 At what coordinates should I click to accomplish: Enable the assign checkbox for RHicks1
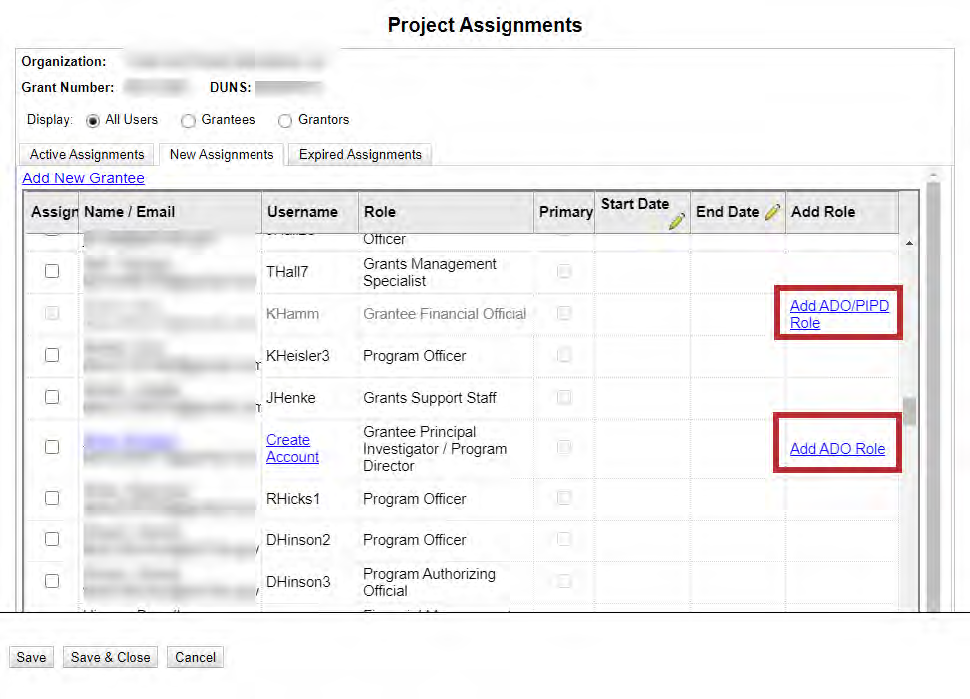(52, 499)
